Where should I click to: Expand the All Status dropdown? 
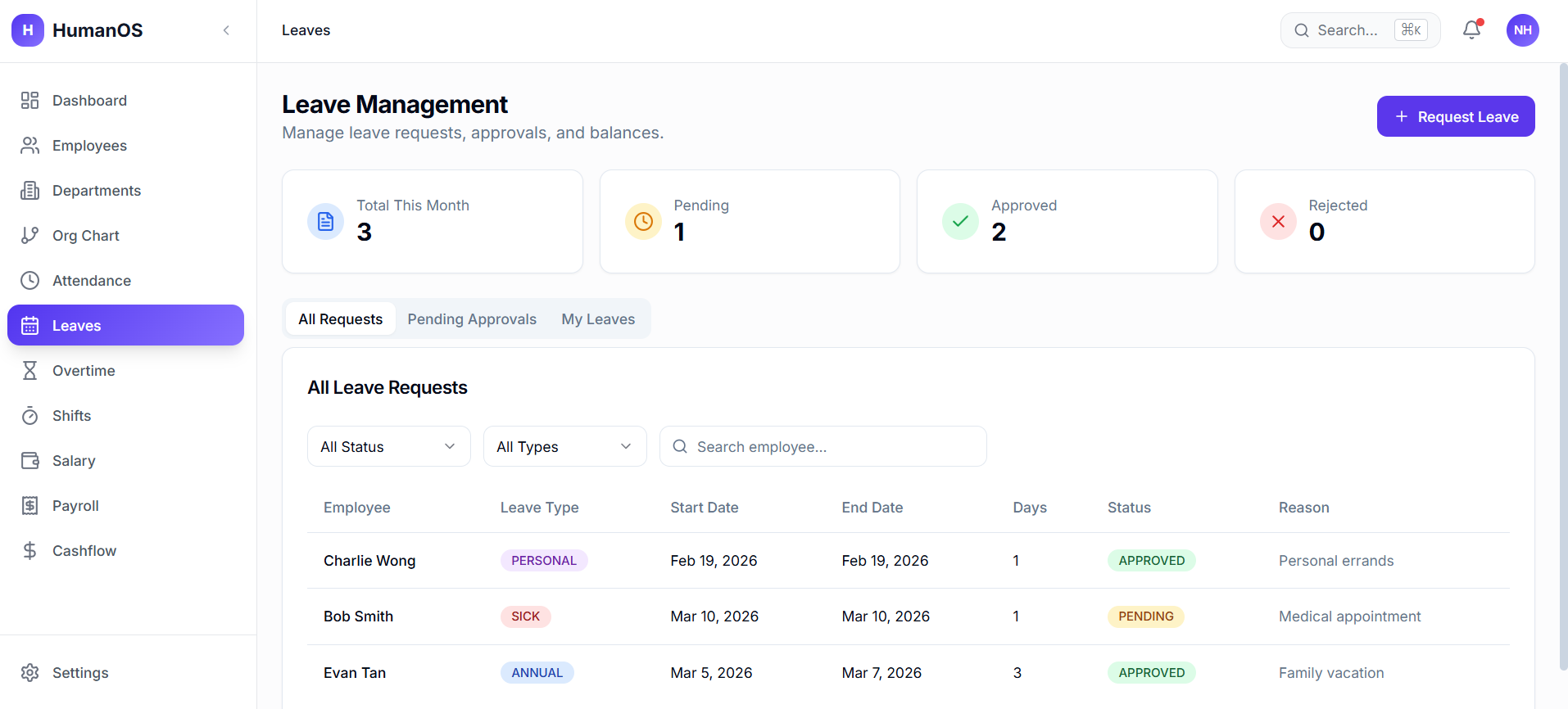click(388, 447)
